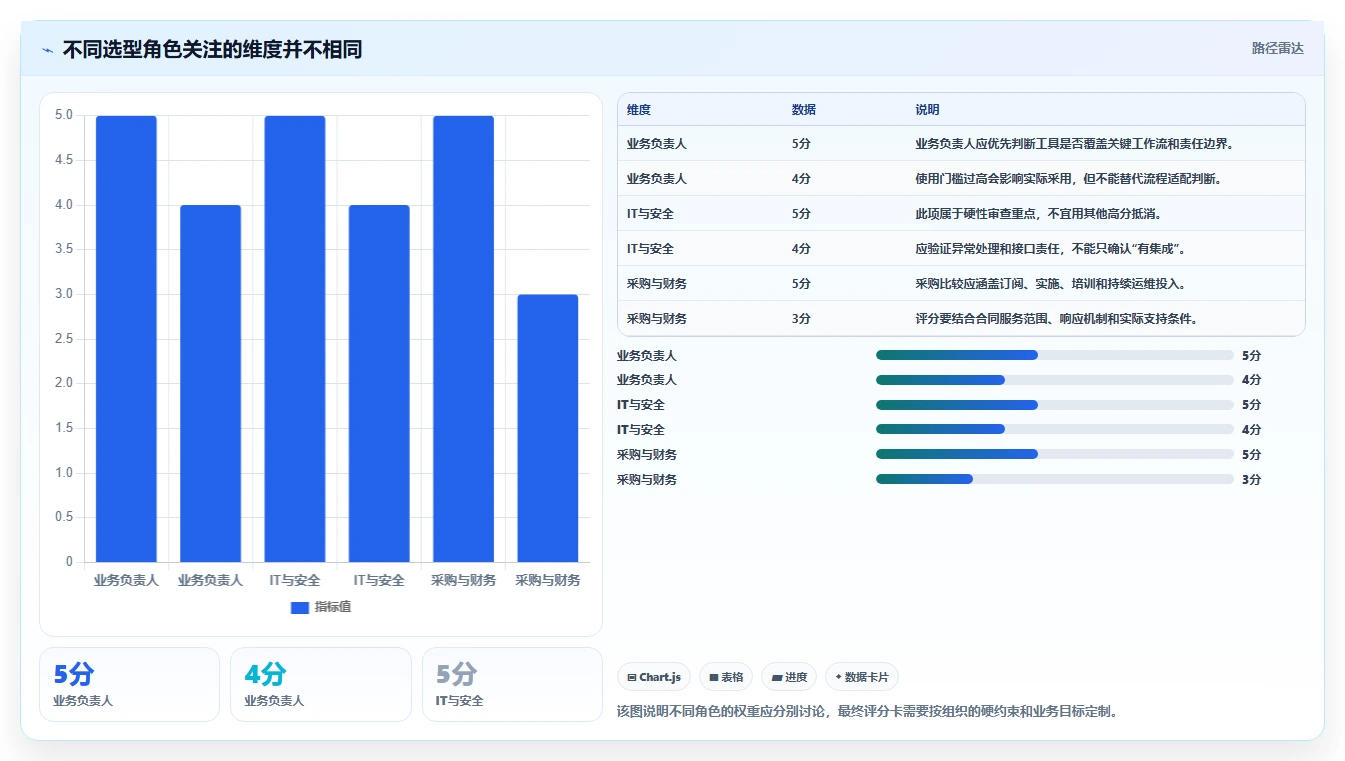Click the 采购与财务 3分 progress bar
Image resolution: width=1345 pixels, height=761 pixels.
pos(1055,479)
